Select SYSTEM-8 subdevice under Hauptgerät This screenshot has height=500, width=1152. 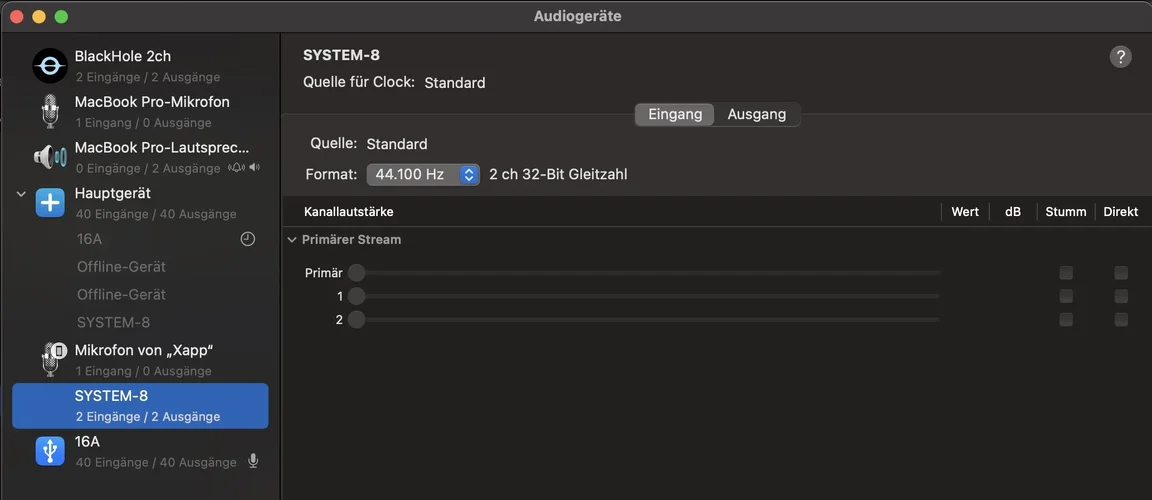(x=113, y=322)
